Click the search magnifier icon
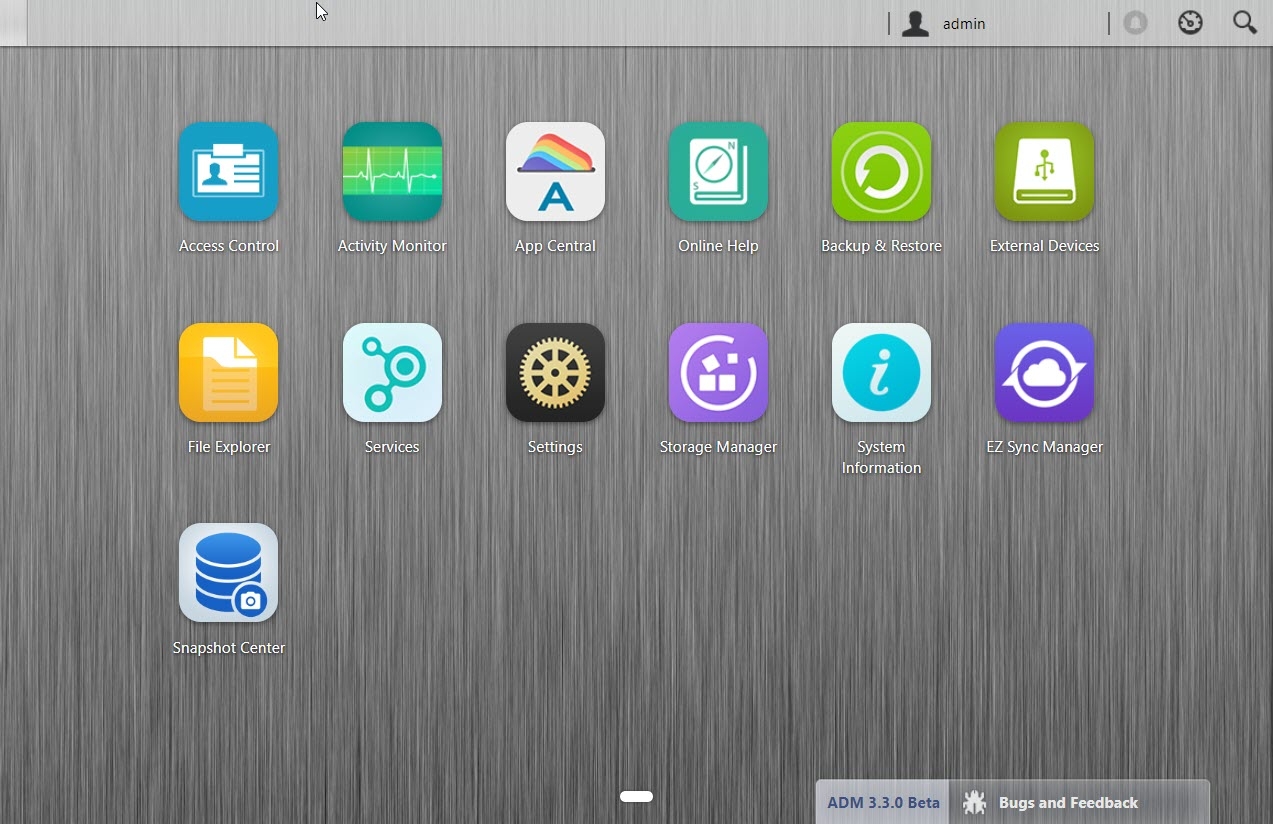Image resolution: width=1273 pixels, height=824 pixels. coord(1245,22)
